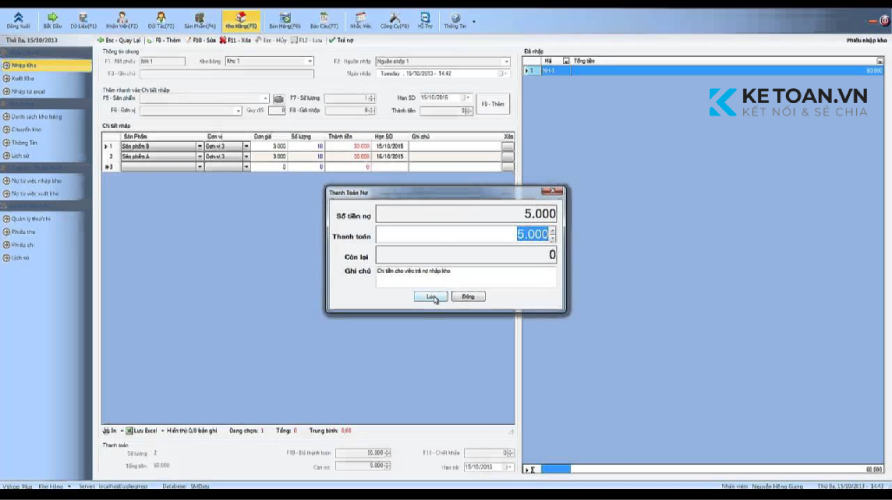The height and width of the screenshot is (500, 892).
Task: Select the NH1 row in Đã nhập list
Action: pyautogui.click(x=703, y=71)
